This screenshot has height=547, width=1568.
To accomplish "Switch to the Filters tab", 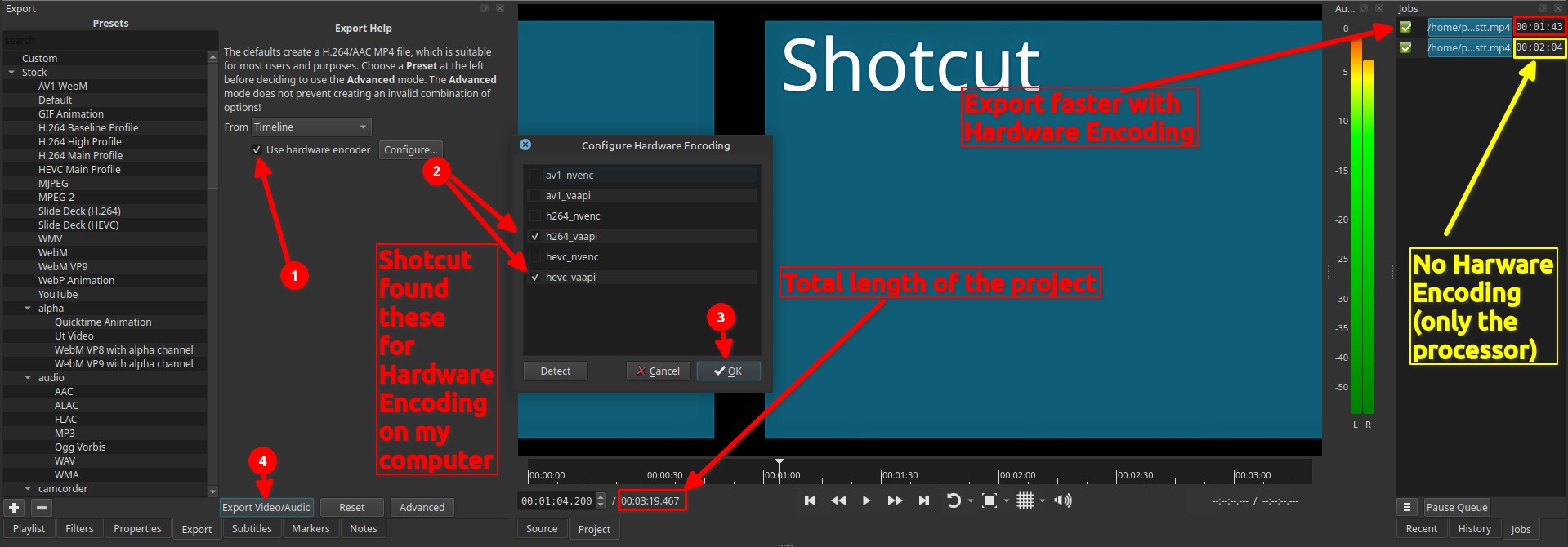I will (79, 529).
